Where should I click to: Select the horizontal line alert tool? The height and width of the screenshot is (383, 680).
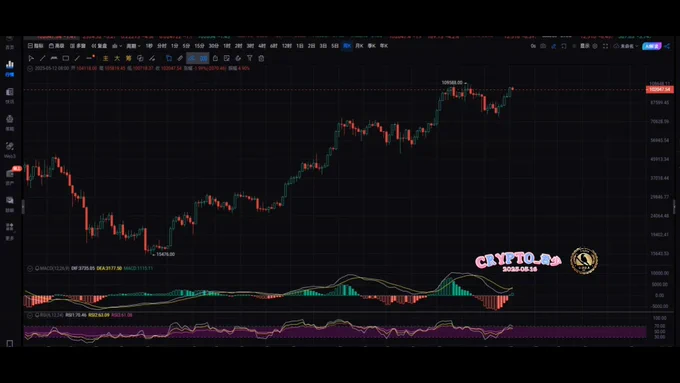pos(90,58)
